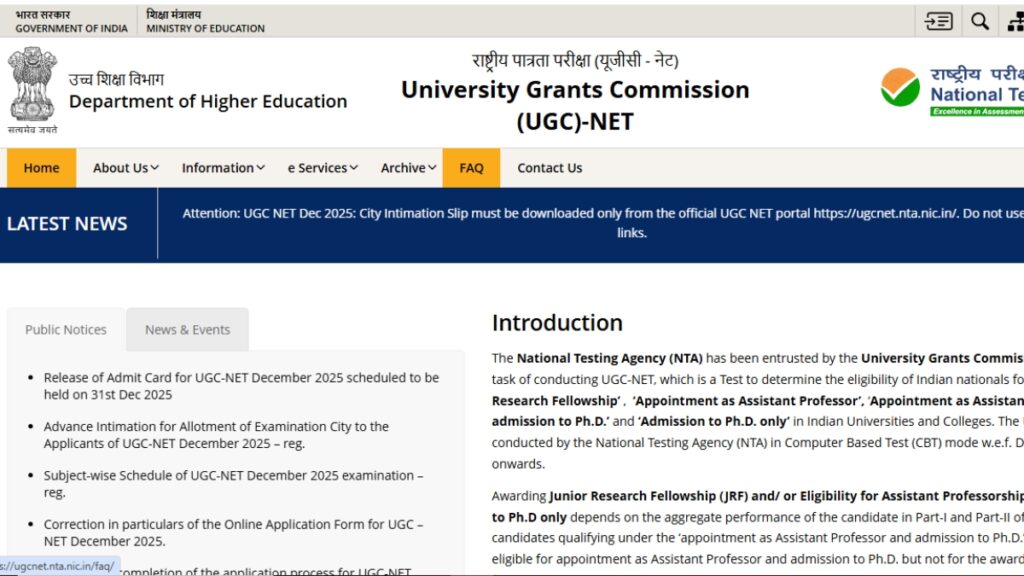
Task: Open the Information dropdown
Action: click(222, 168)
